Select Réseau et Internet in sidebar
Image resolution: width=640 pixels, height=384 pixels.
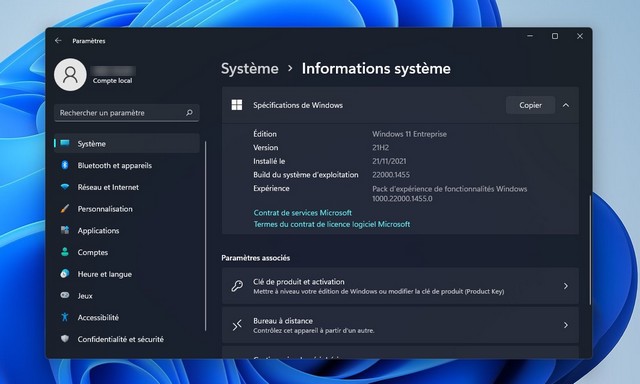(x=127, y=187)
